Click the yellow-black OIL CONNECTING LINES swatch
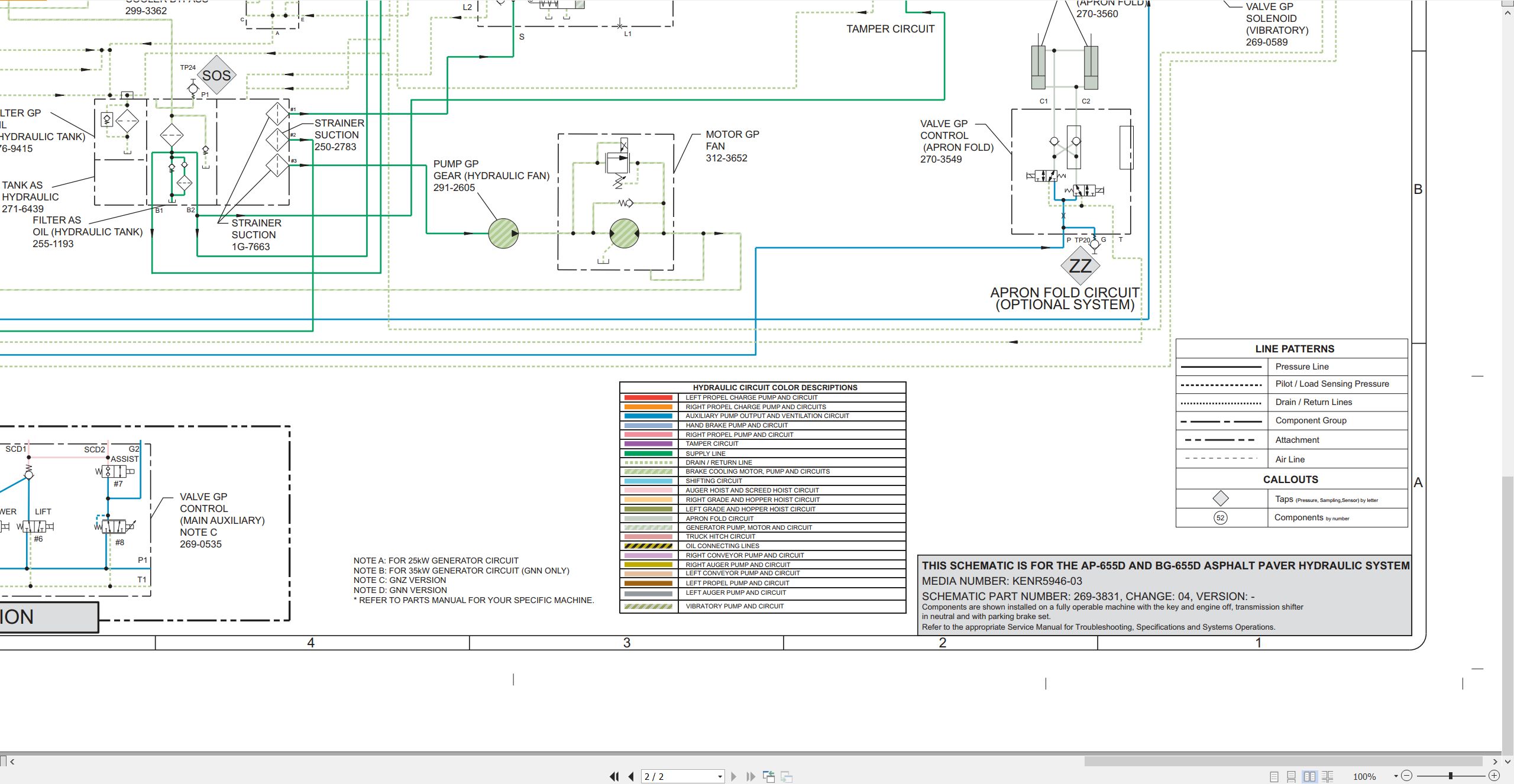The width and height of the screenshot is (1514, 784). coord(648,546)
